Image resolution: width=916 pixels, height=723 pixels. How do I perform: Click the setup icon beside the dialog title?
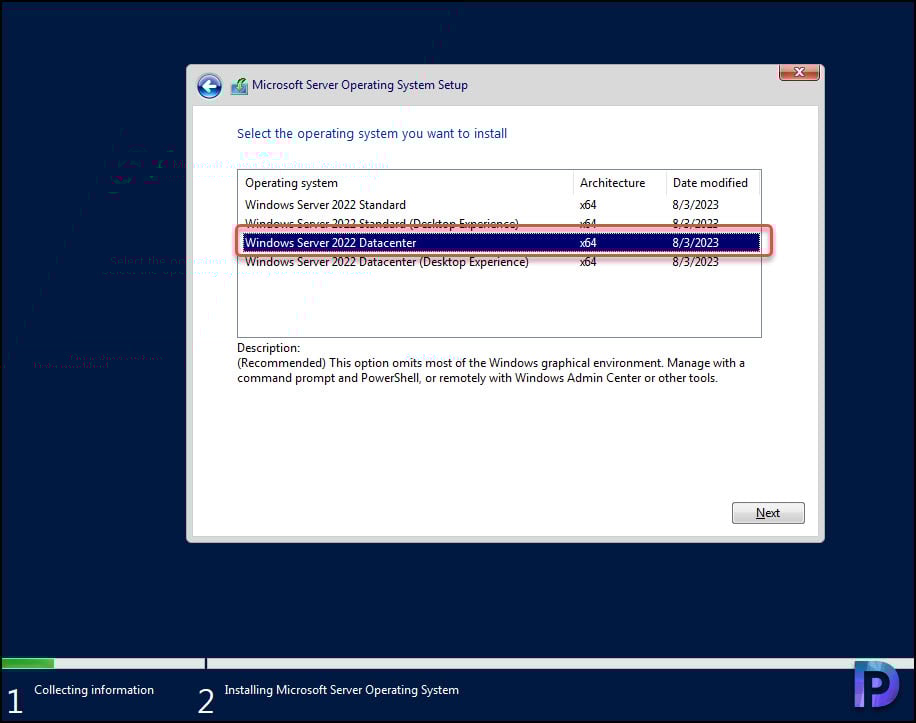pos(239,86)
